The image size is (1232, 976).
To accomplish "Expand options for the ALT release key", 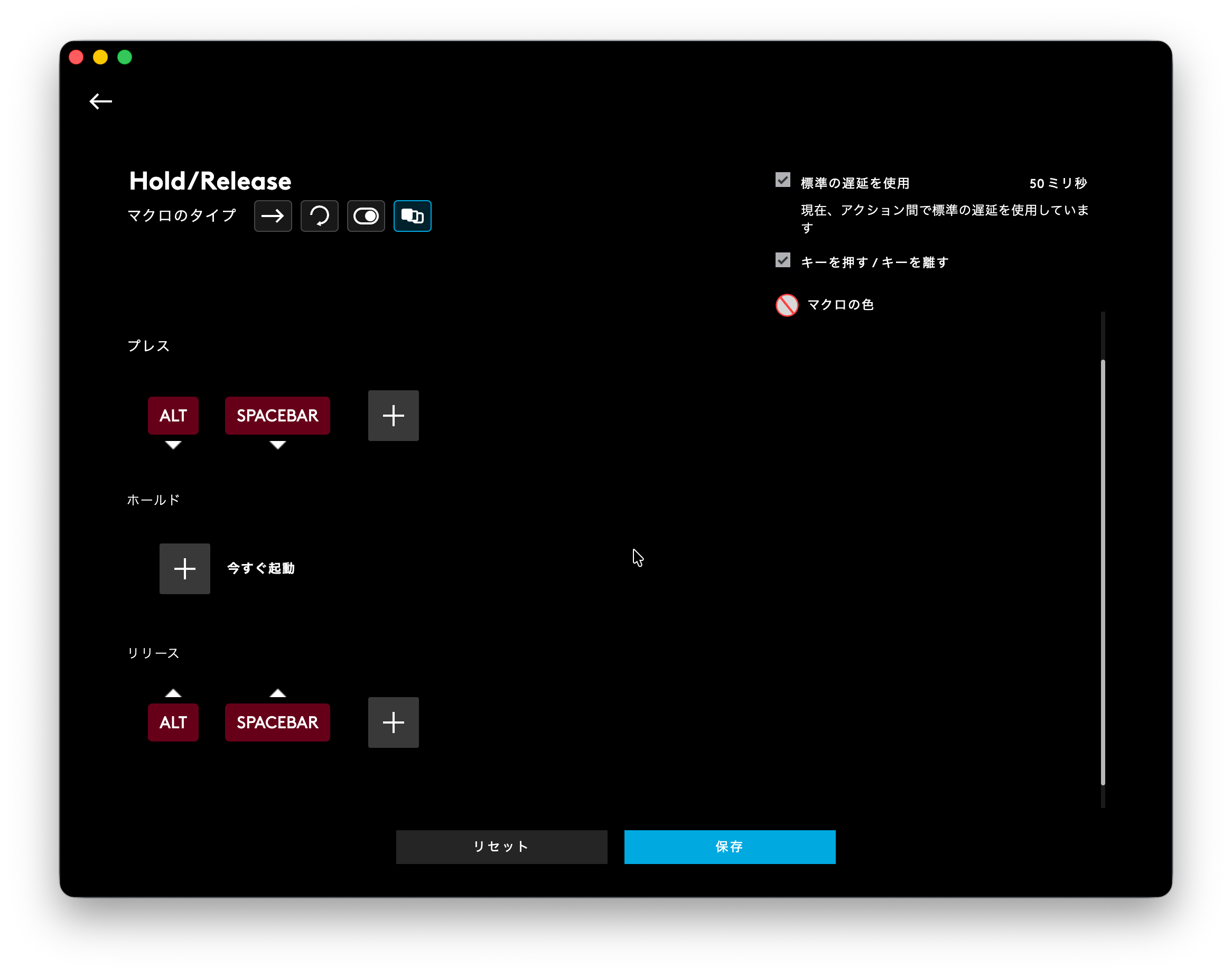I will 173,692.
